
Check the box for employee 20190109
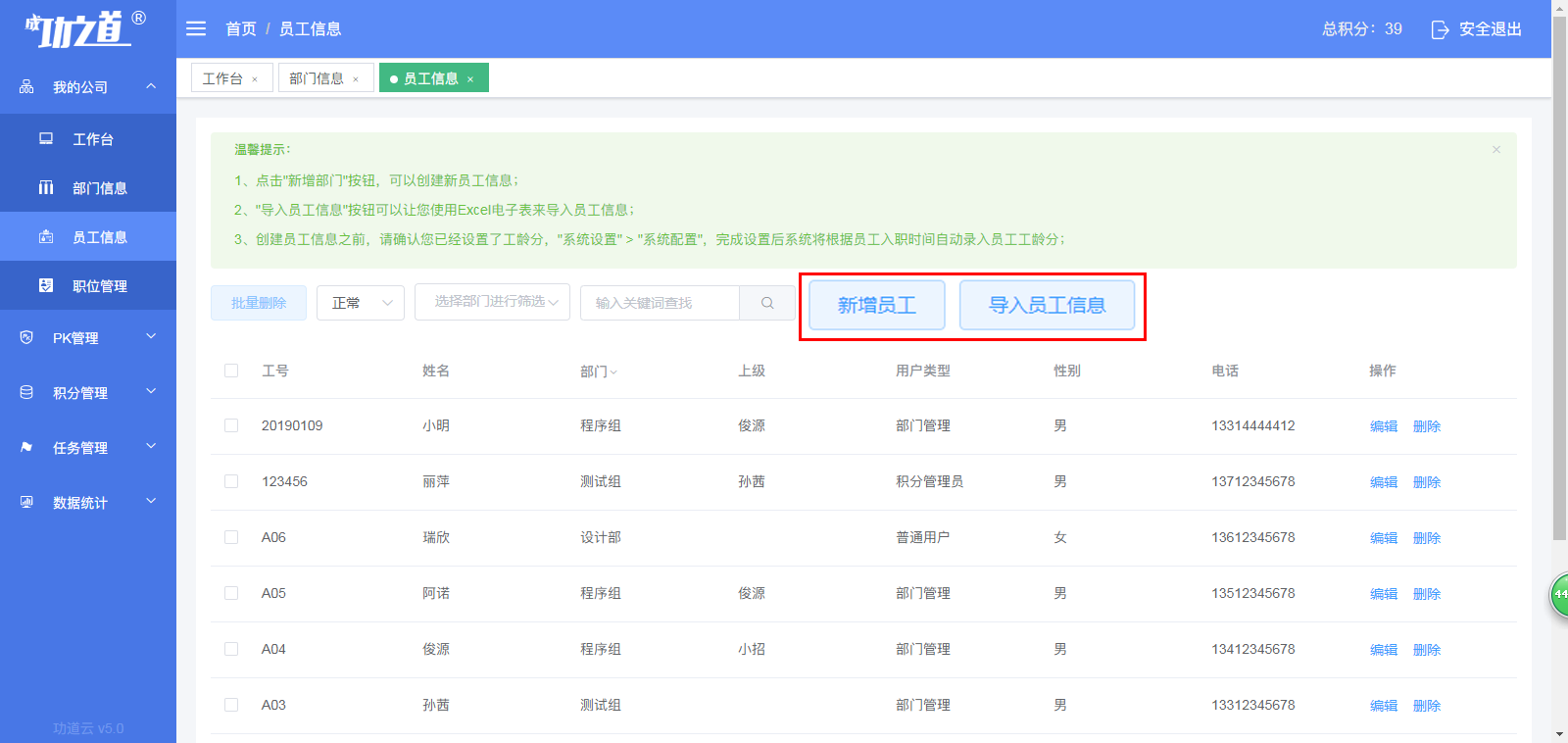231,425
